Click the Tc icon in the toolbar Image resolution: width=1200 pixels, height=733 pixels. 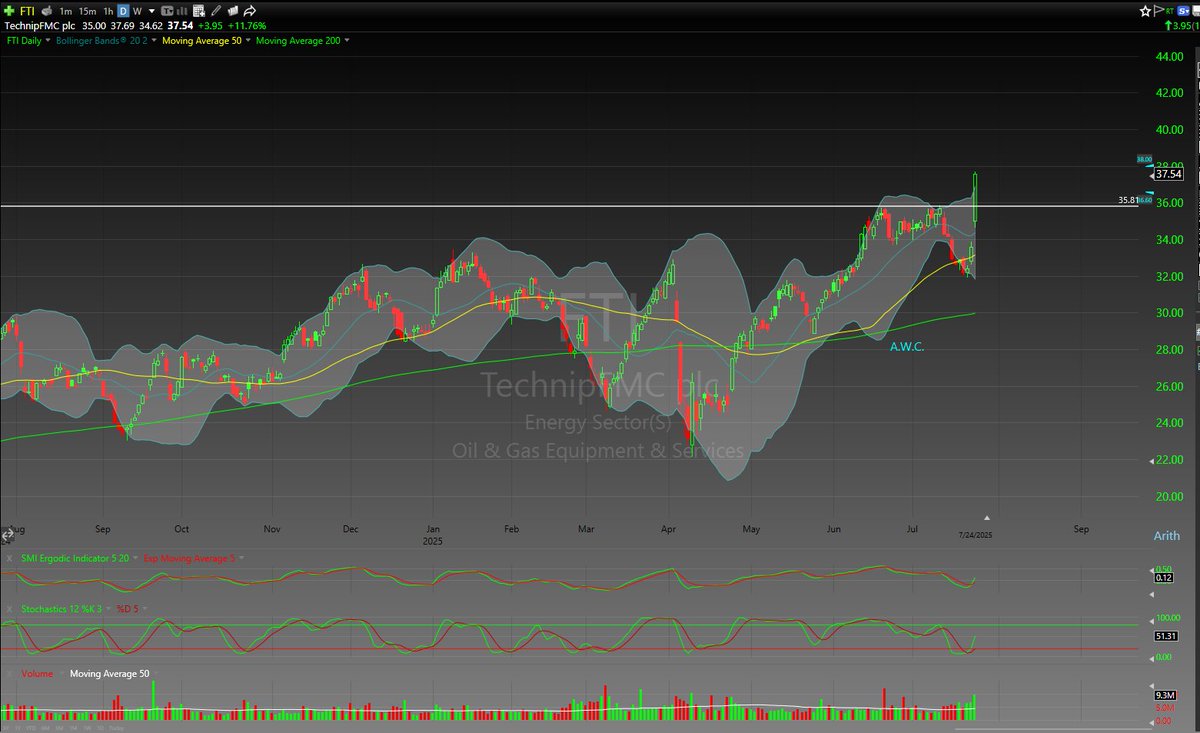tap(167, 11)
